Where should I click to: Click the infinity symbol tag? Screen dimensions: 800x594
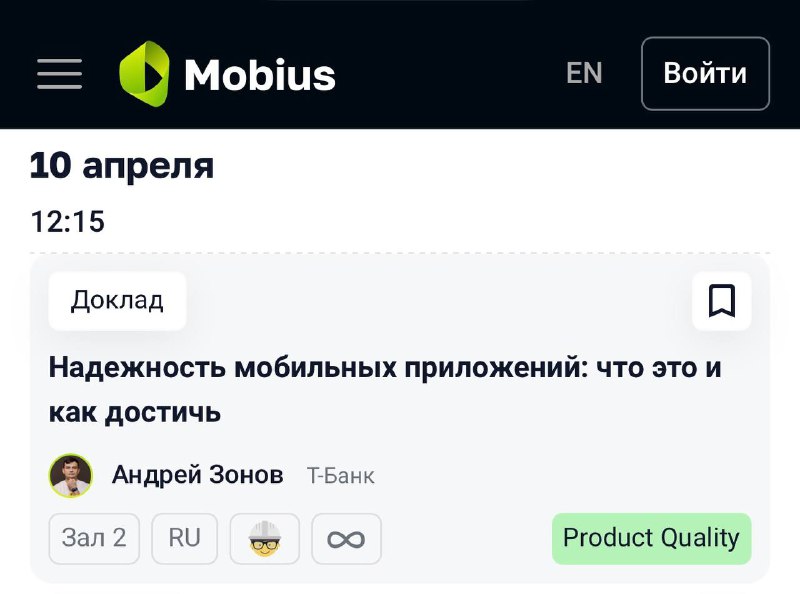[x=346, y=538]
